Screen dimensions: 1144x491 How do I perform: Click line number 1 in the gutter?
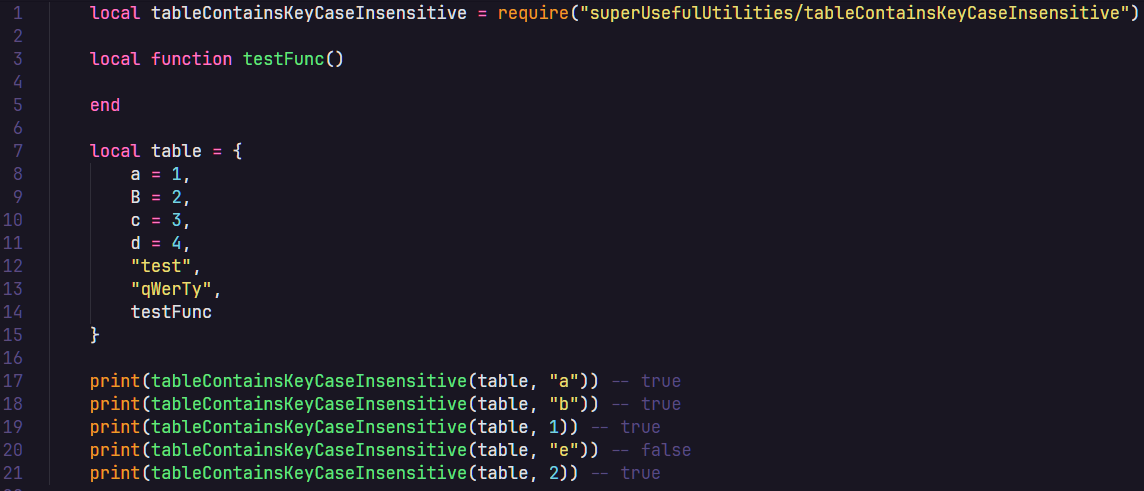point(18,12)
